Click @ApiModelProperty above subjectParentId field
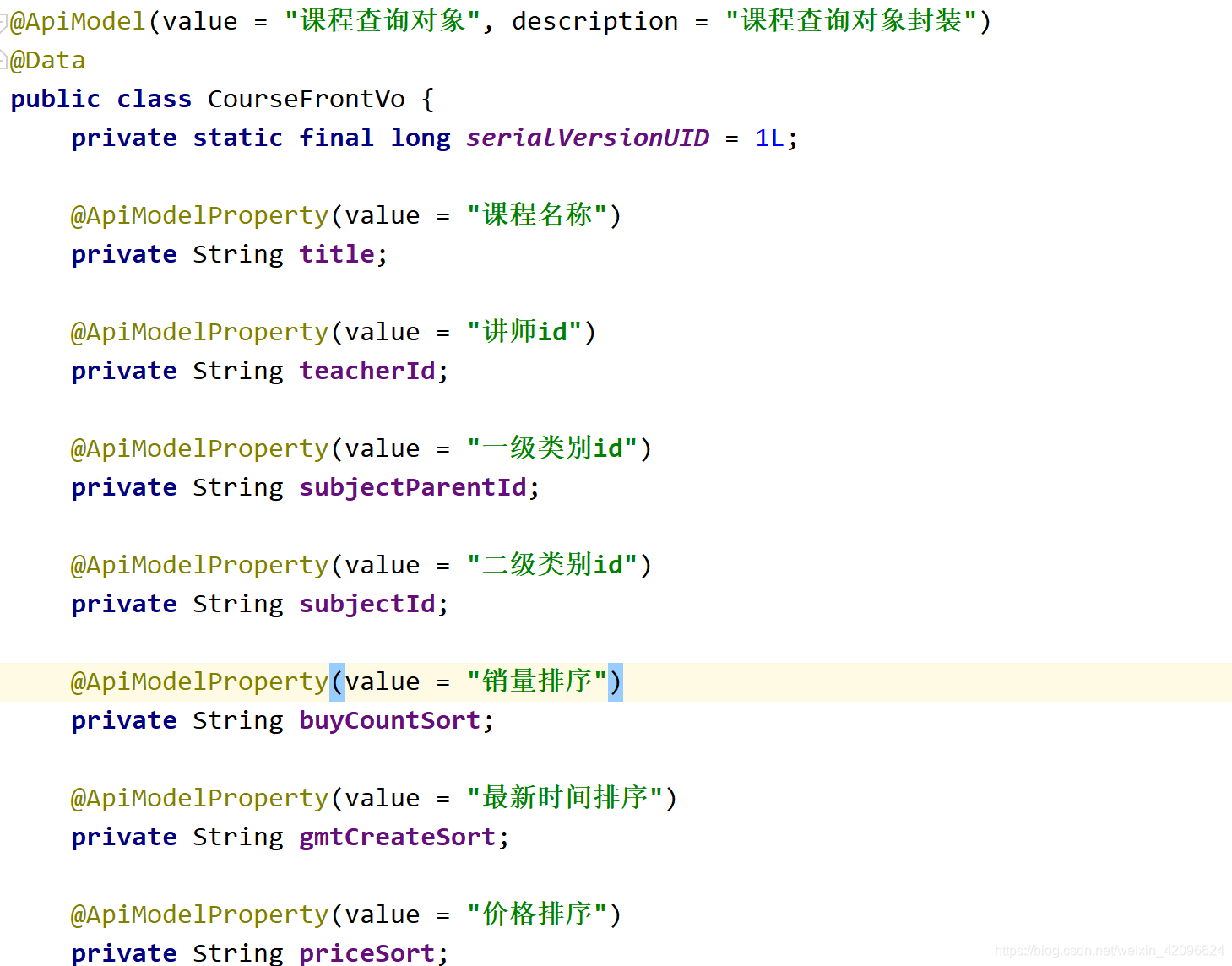This screenshot has height=966, width=1232. pos(199,448)
